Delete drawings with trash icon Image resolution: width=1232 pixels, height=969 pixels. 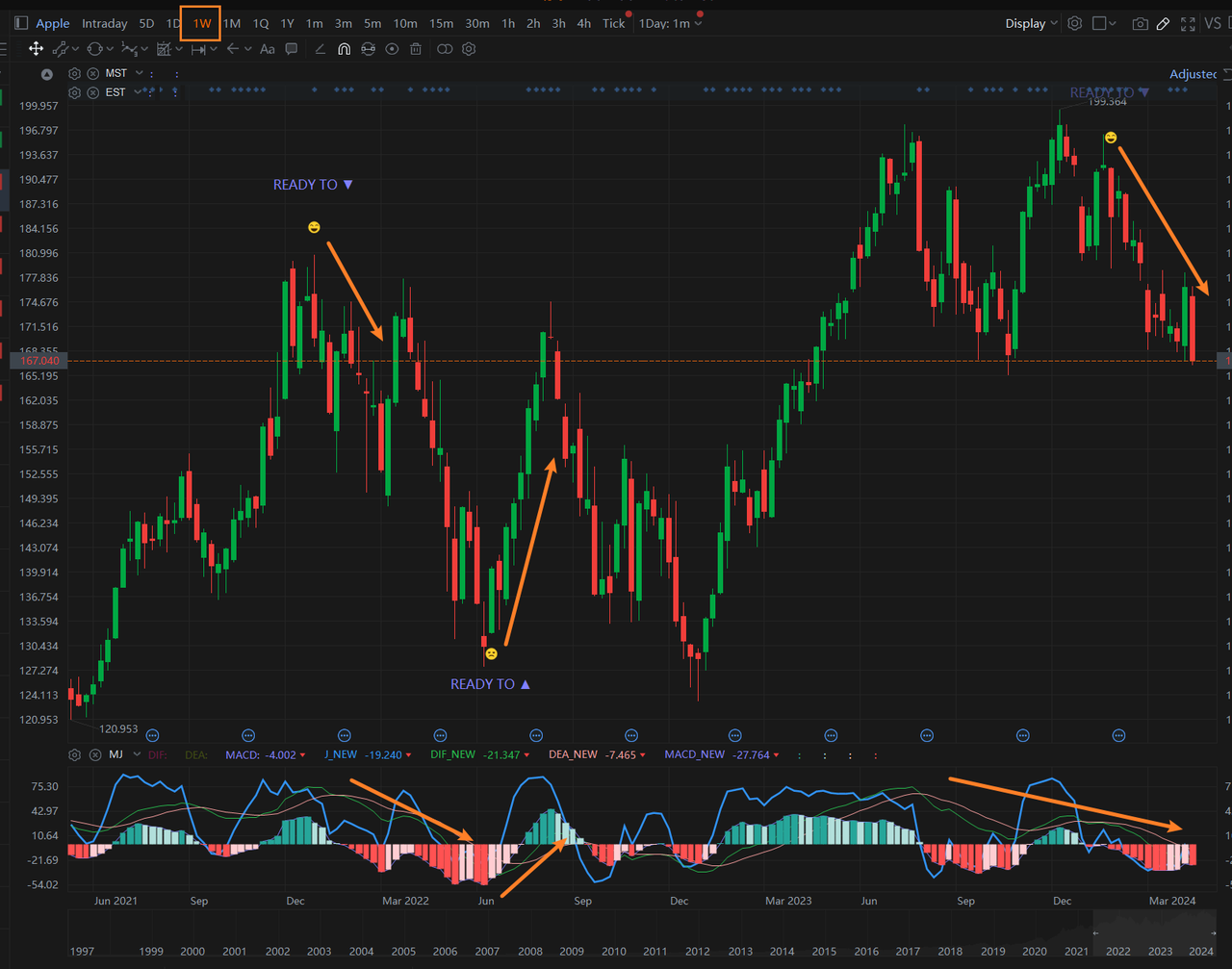[416, 49]
